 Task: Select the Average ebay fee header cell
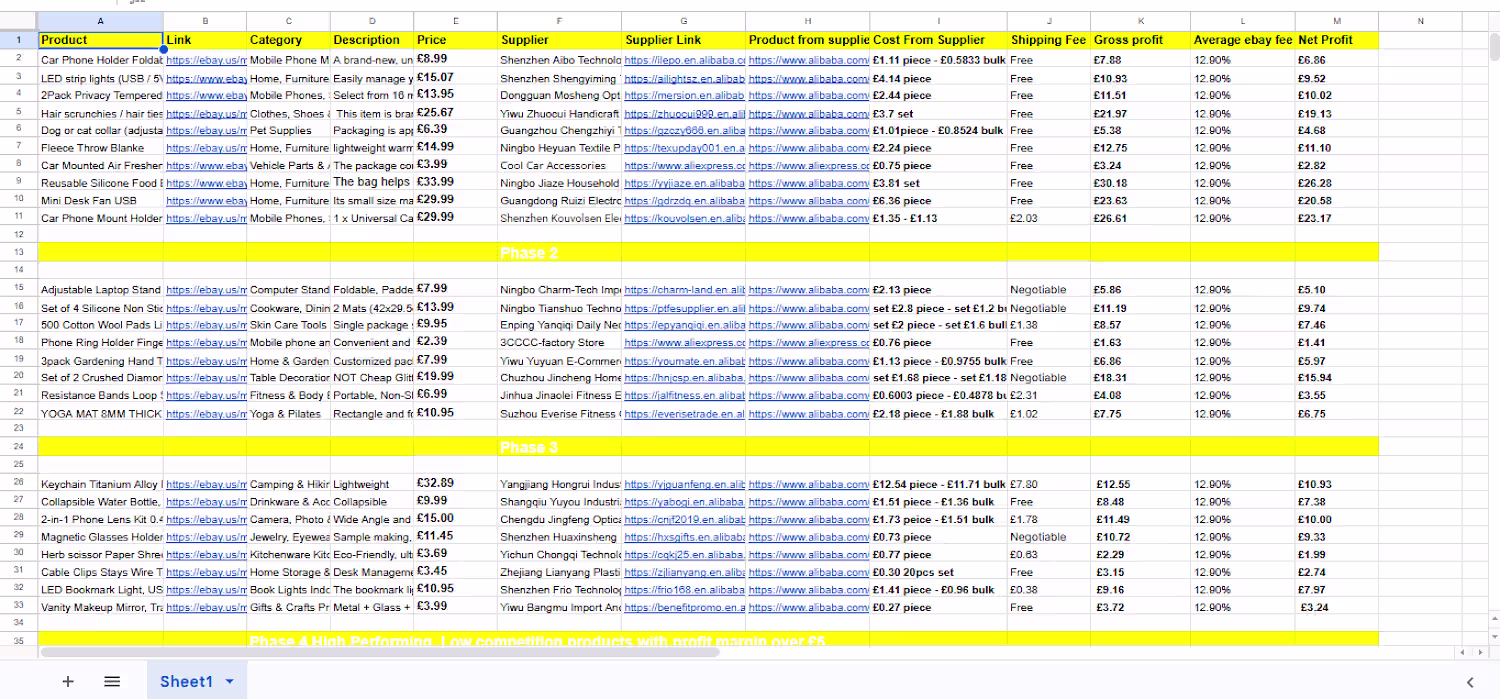click(1243, 40)
